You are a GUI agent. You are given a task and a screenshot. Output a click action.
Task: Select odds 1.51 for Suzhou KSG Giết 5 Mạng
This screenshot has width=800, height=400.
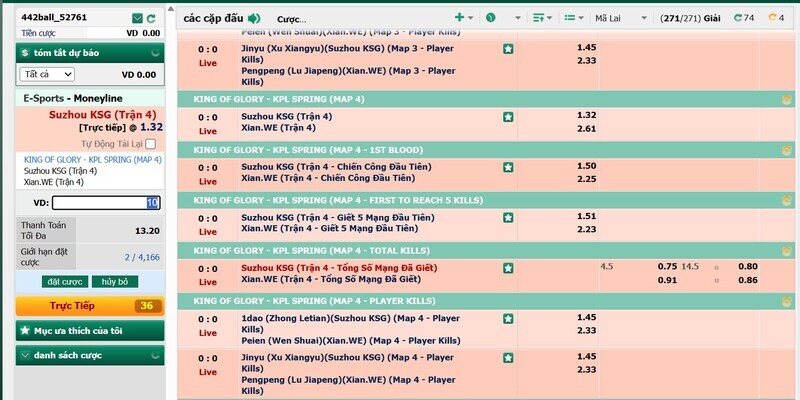(x=586, y=217)
